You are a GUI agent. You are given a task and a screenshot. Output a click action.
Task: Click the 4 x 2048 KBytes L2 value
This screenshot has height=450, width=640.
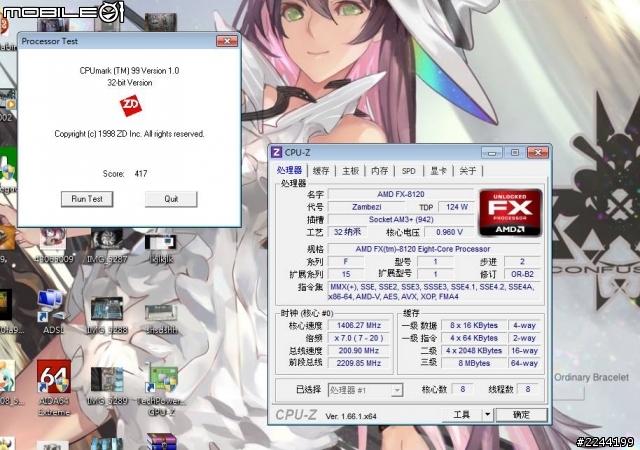tap(473, 351)
